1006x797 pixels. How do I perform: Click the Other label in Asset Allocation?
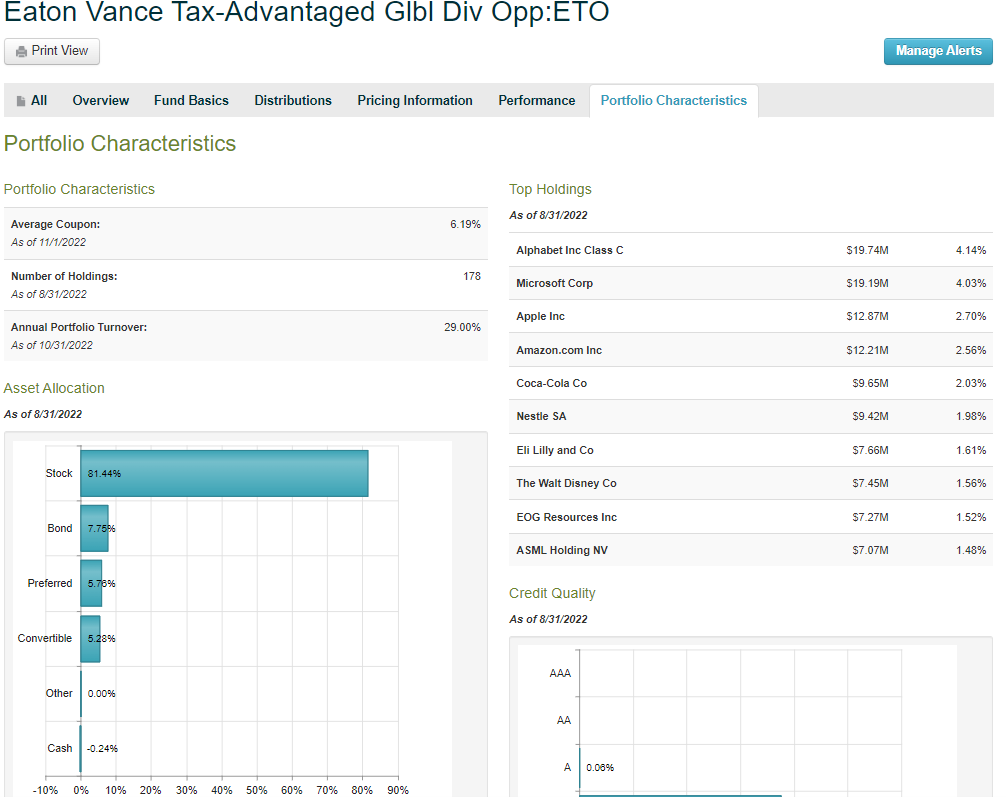(59, 693)
